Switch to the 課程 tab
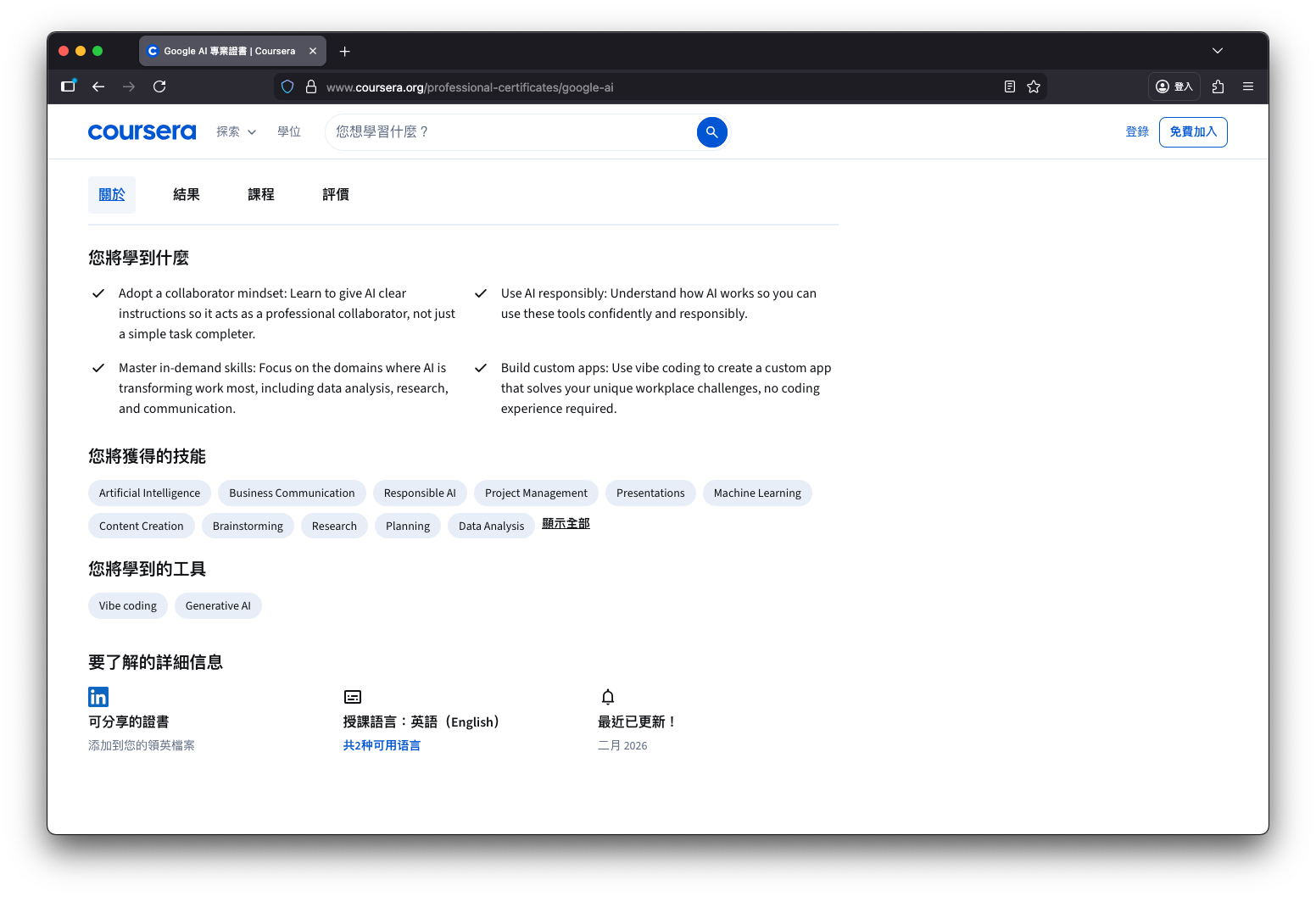Image resolution: width=1316 pixels, height=897 pixels. pos(261,195)
